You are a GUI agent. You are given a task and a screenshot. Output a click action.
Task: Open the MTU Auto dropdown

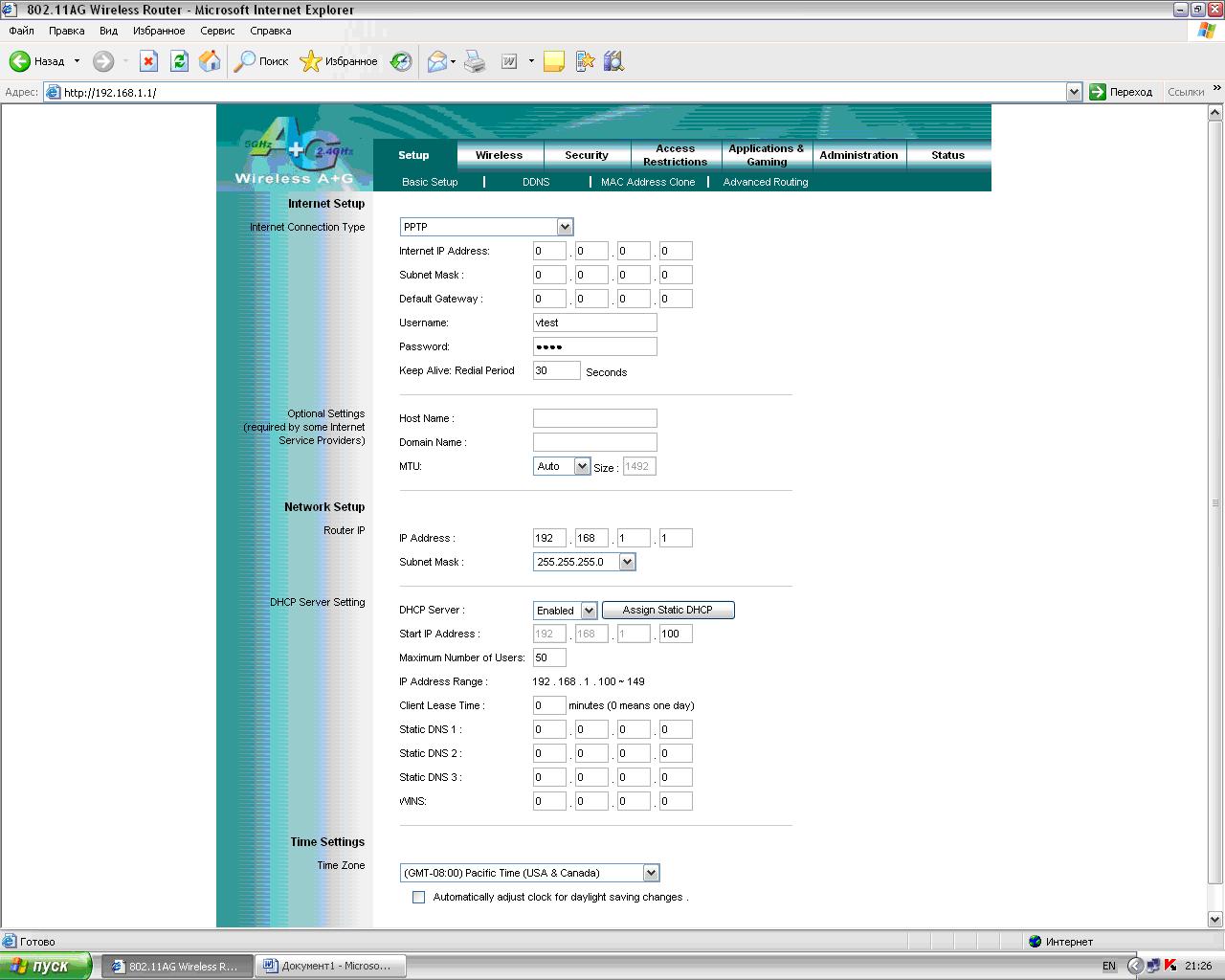pyautogui.click(x=562, y=466)
